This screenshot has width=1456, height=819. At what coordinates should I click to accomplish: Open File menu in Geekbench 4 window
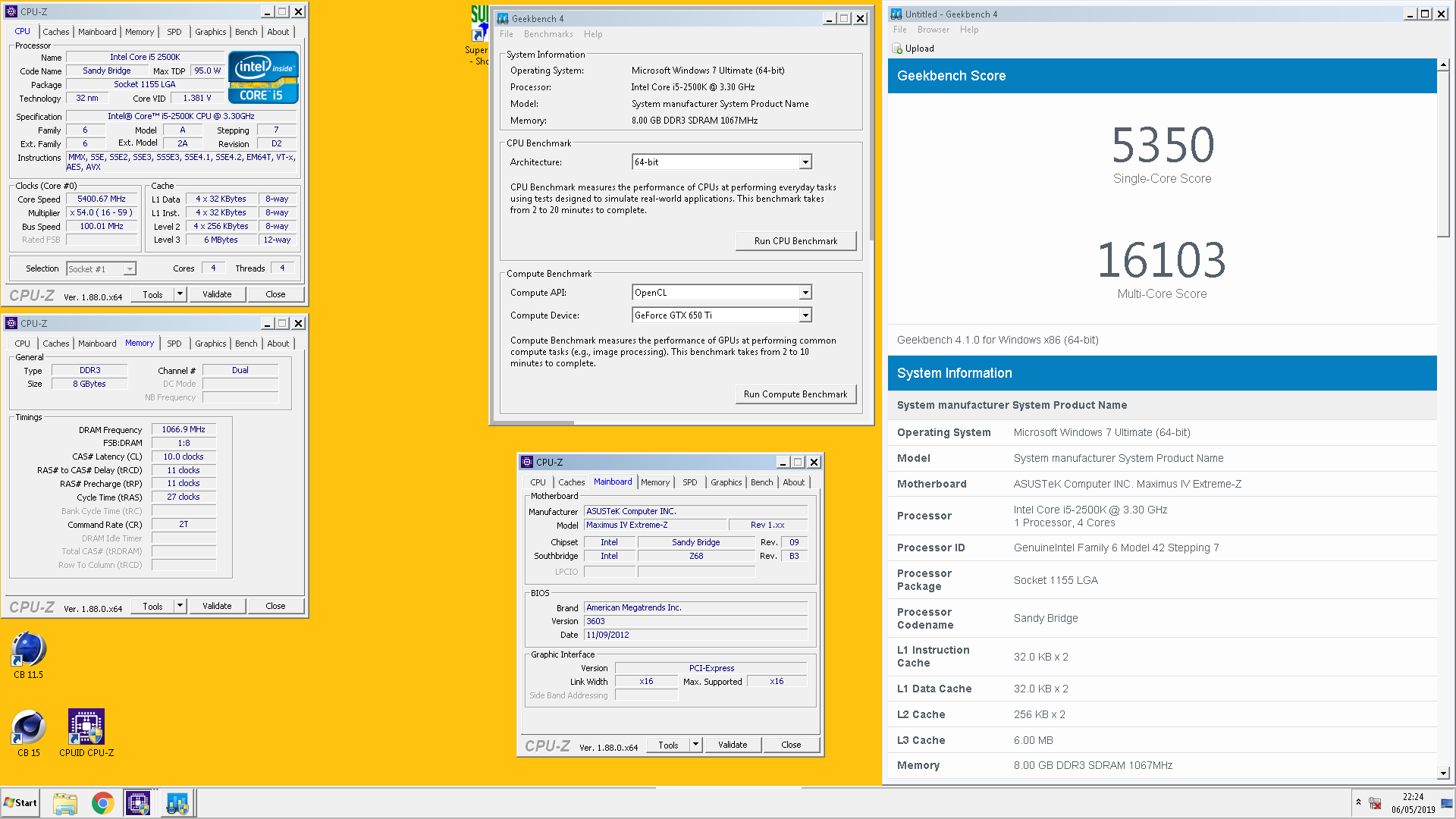506,34
